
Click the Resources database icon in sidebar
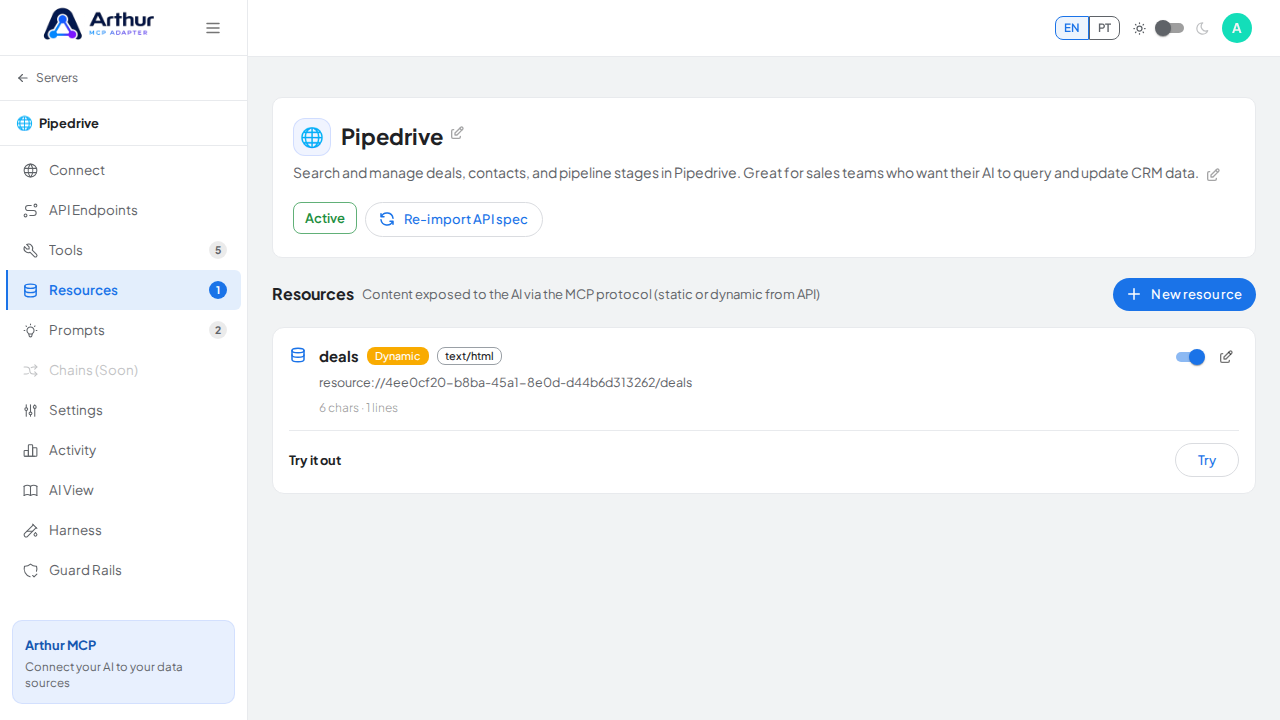[31, 290]
